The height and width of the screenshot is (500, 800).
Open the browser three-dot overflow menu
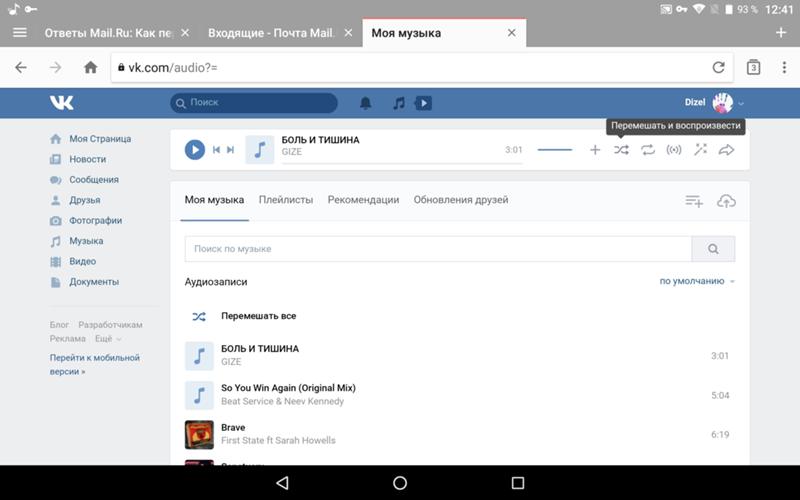pos(784,67)
